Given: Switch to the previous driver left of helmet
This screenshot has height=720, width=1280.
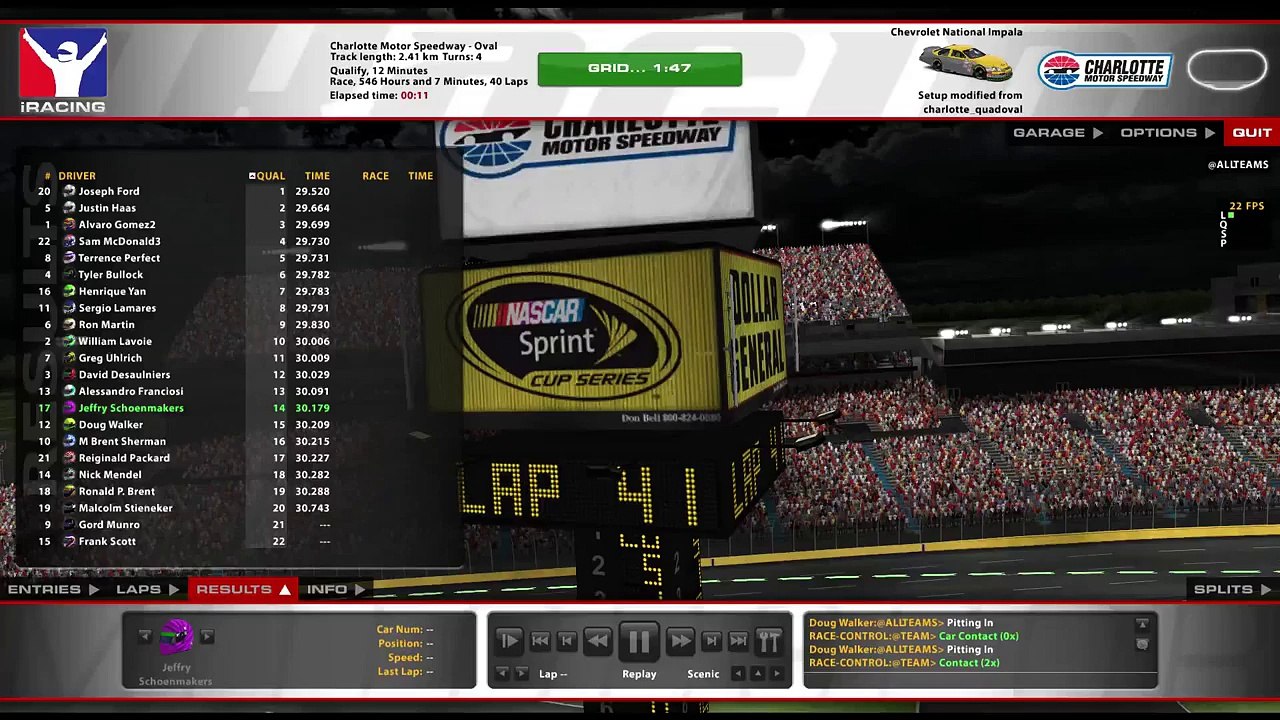Looking at the screenshot, I should (x=145, y=636).
